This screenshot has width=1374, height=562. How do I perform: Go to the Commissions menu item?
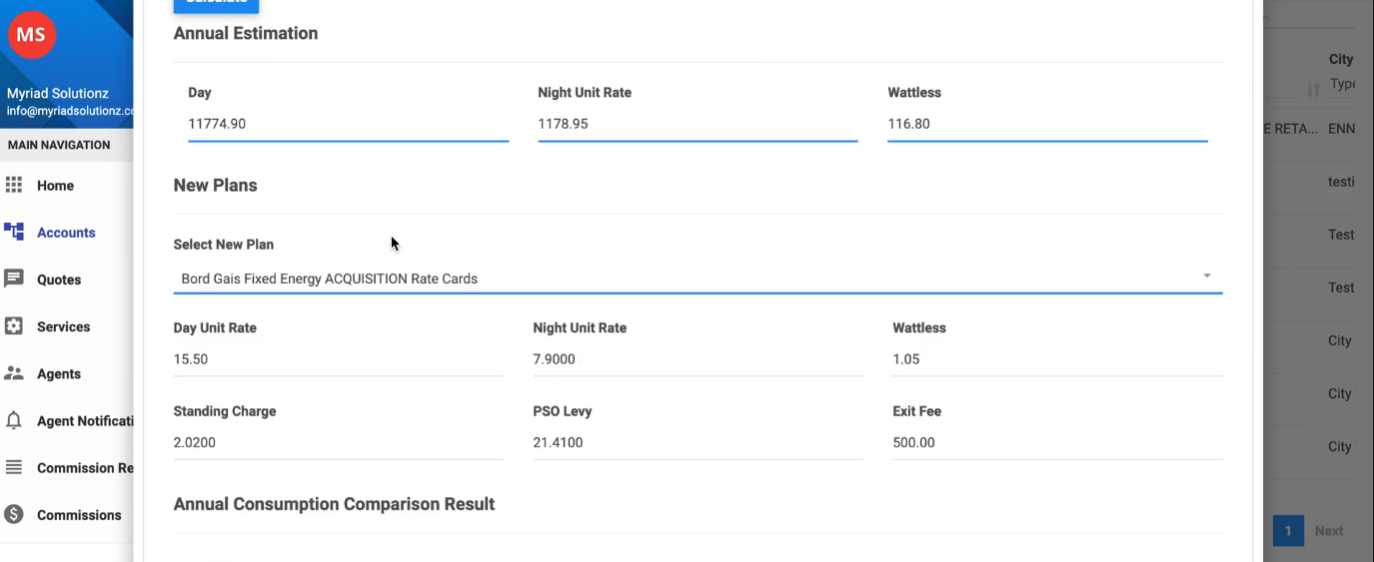[x=79, y=515]
